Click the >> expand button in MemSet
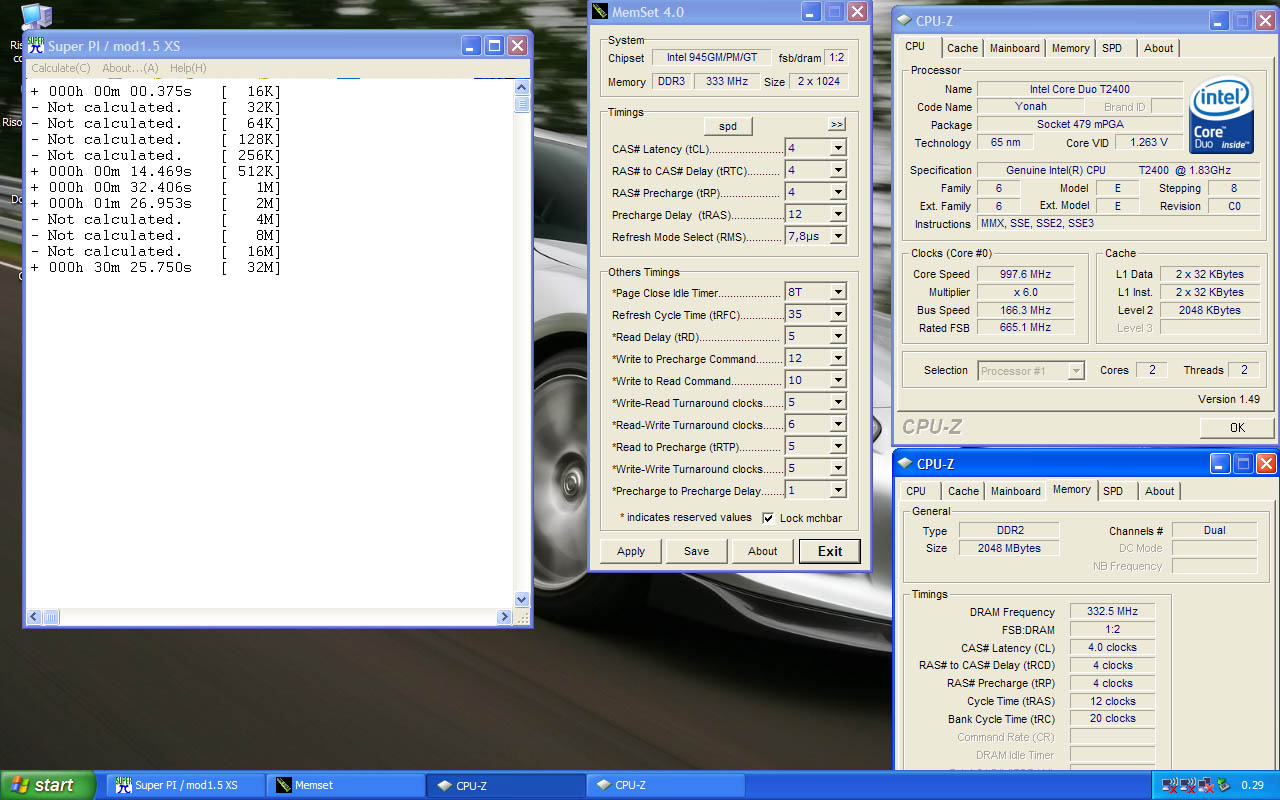Screen dimensions: 1280x800 click(837, 125)
